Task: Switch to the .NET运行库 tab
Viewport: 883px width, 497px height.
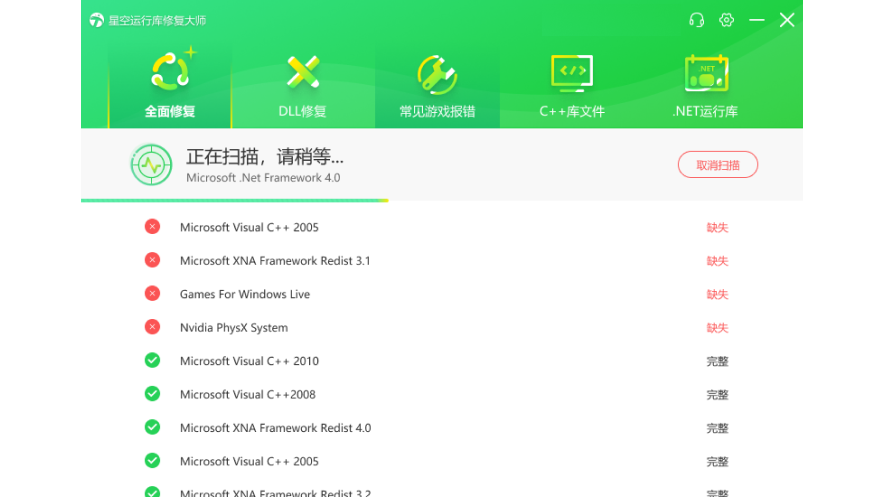Action: (x=705, y=86)
